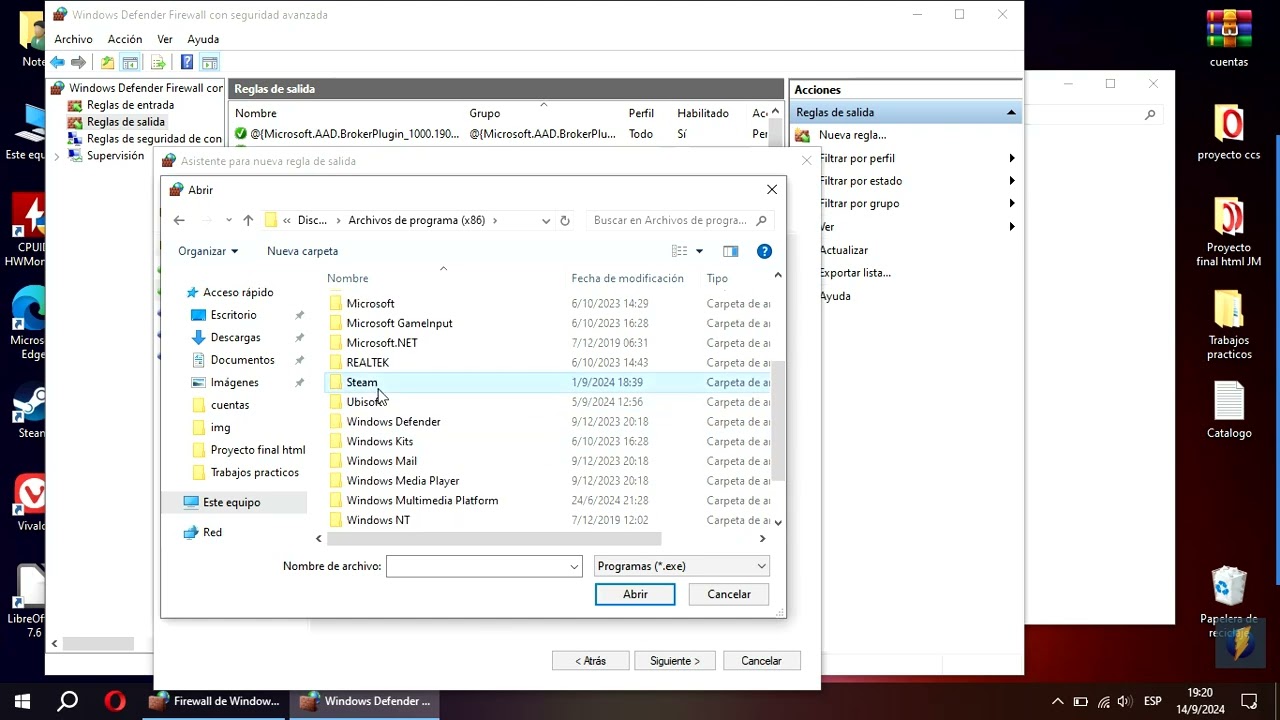Expand the address bar history dropdown
The image size is (1280, 720).
point(545,220)
